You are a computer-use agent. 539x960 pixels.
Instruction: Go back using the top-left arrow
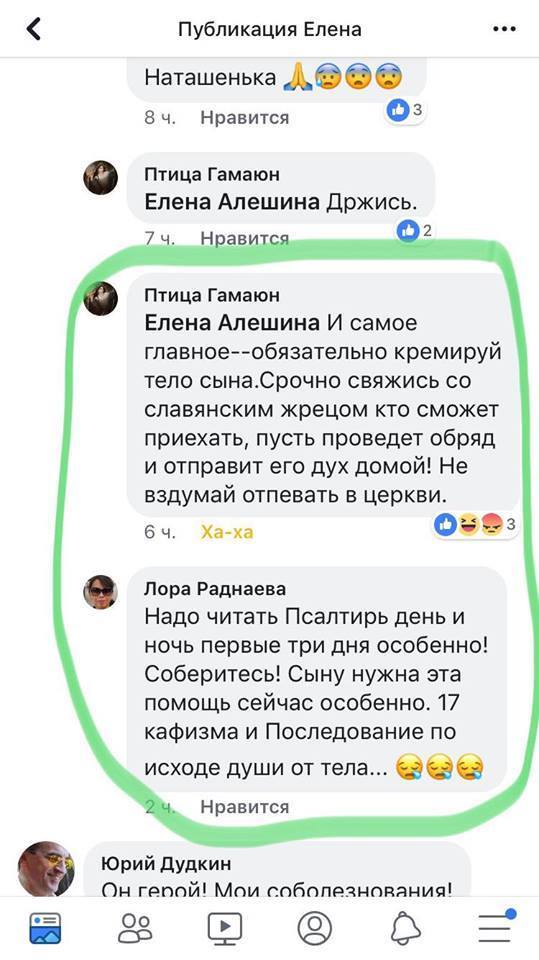tap(34, 29)
